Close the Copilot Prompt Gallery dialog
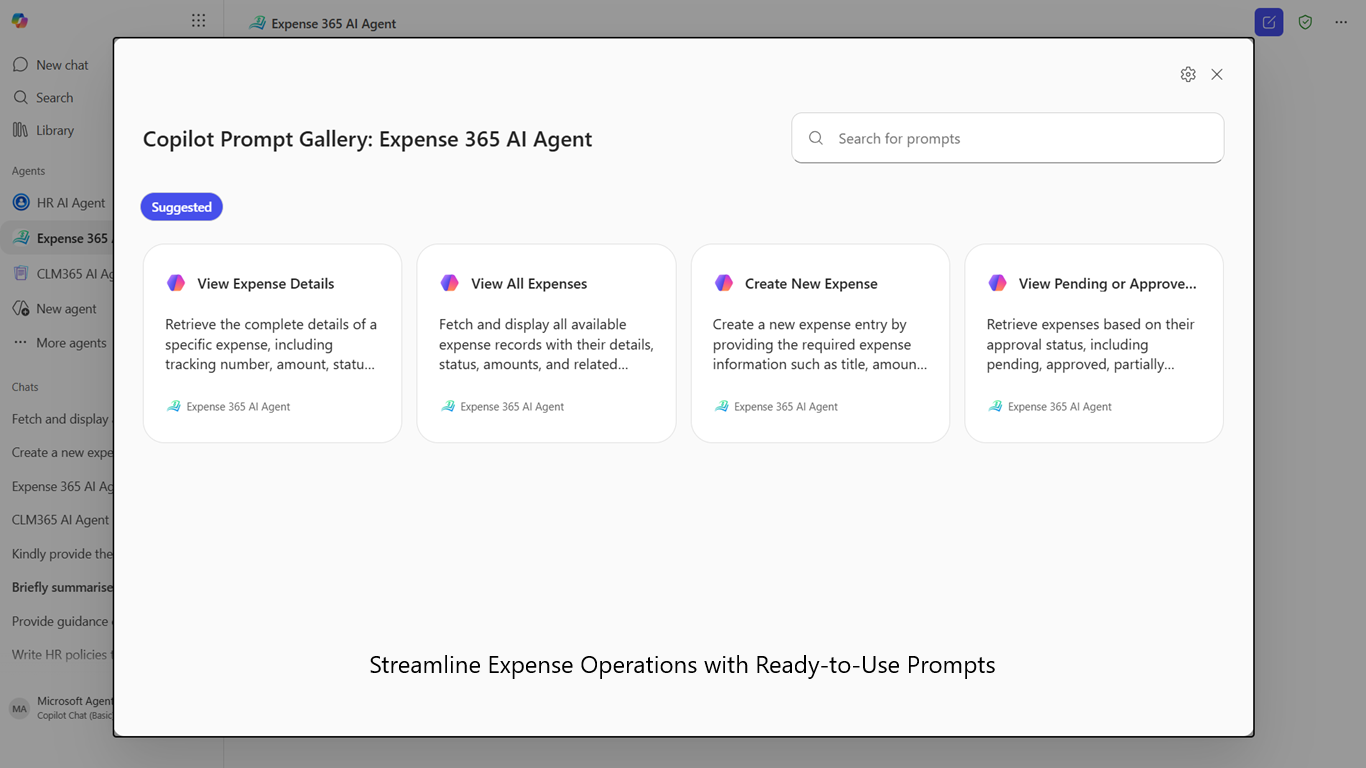 pyautogui.click(x=1217, y=74)
